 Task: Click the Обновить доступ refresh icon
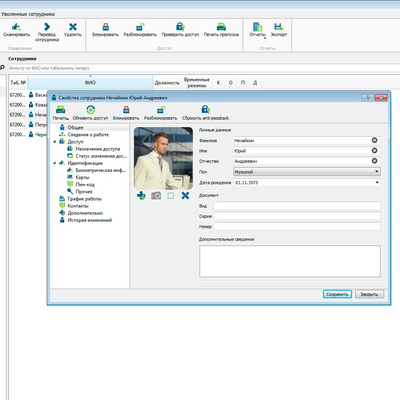click(90, 110)
